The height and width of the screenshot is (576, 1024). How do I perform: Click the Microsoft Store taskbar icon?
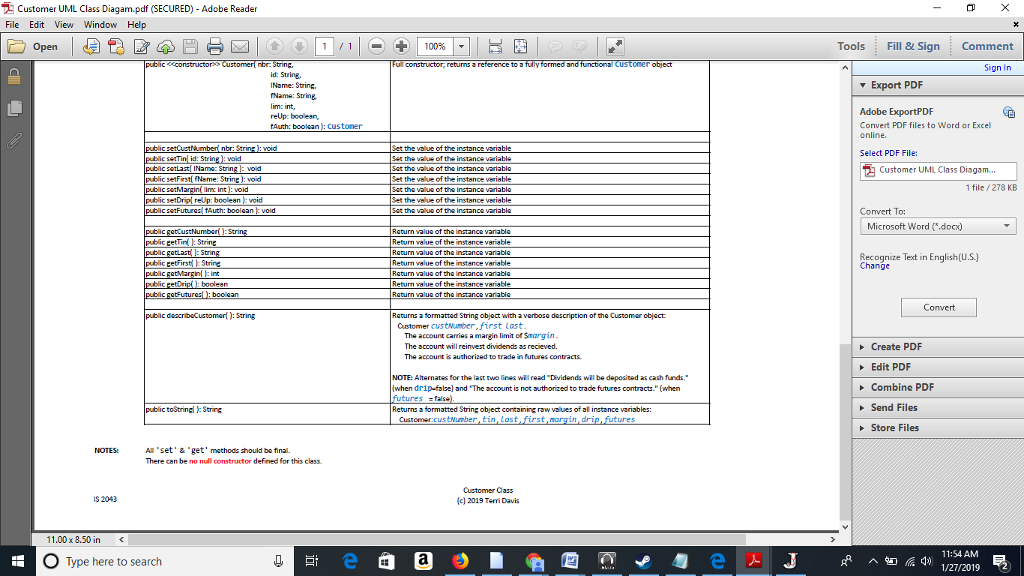tap(387, 561)
